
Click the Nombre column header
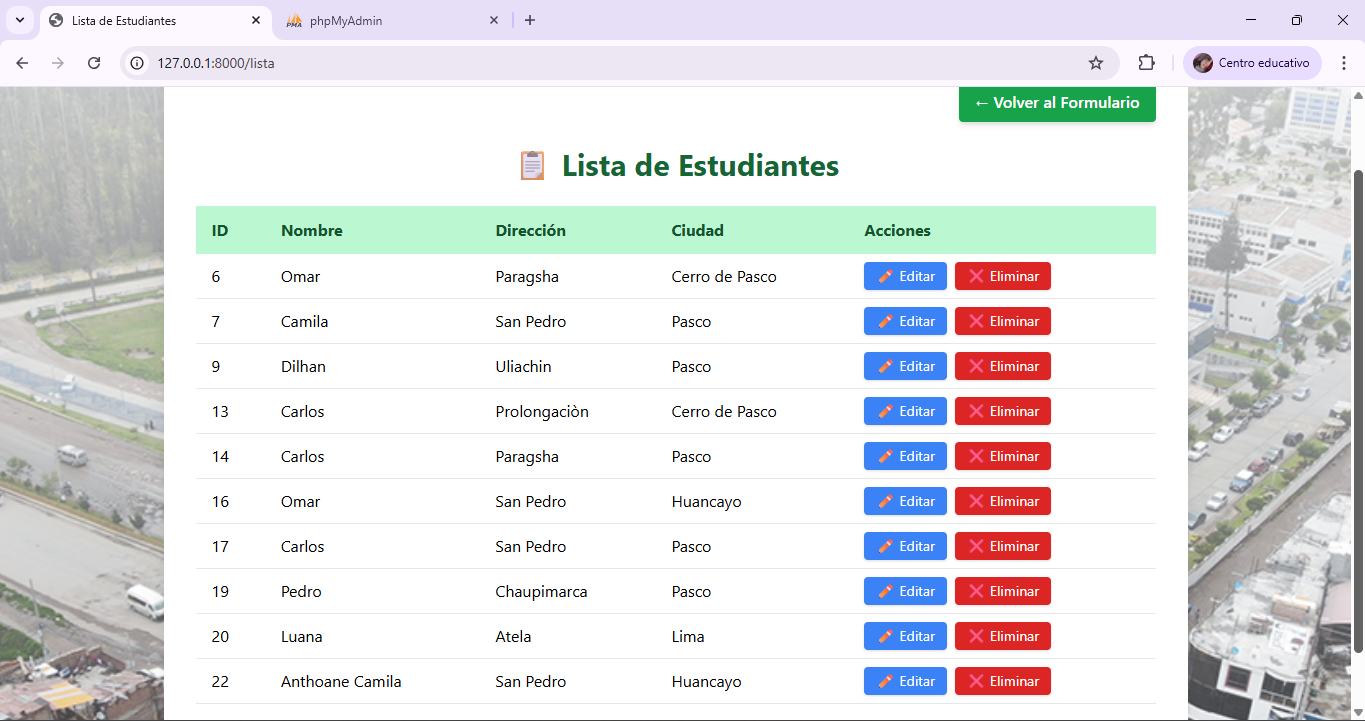pyautogui.click(x=312, y=231)
